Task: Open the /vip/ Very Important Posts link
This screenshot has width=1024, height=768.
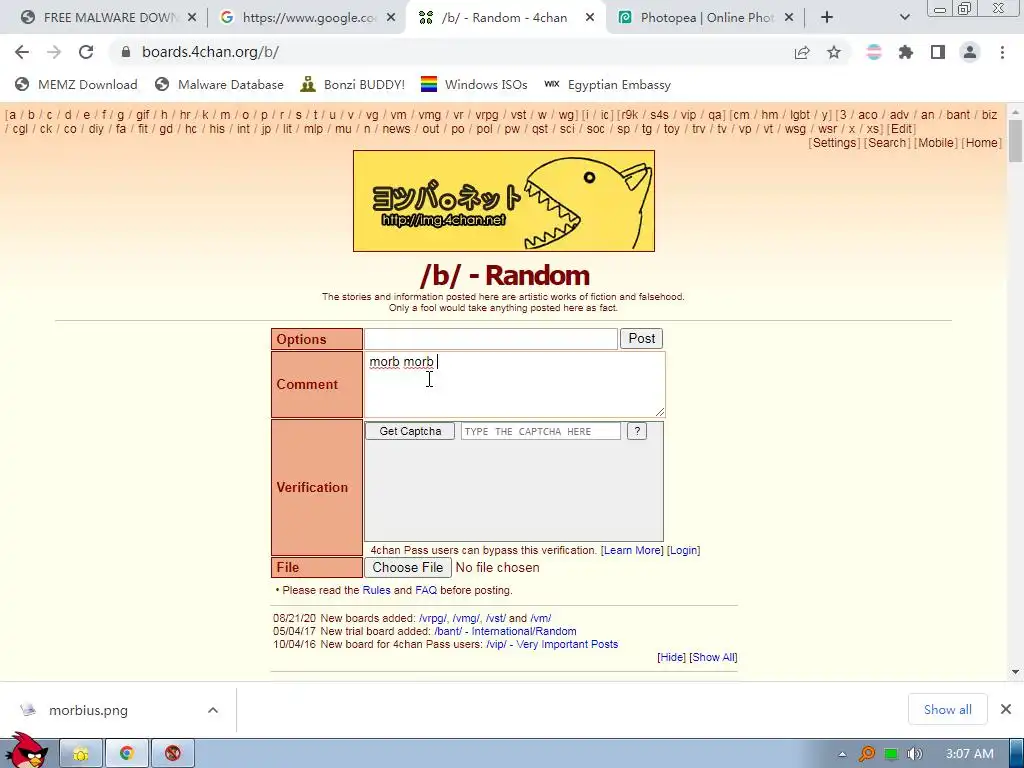Action: [x=552, y=645]
